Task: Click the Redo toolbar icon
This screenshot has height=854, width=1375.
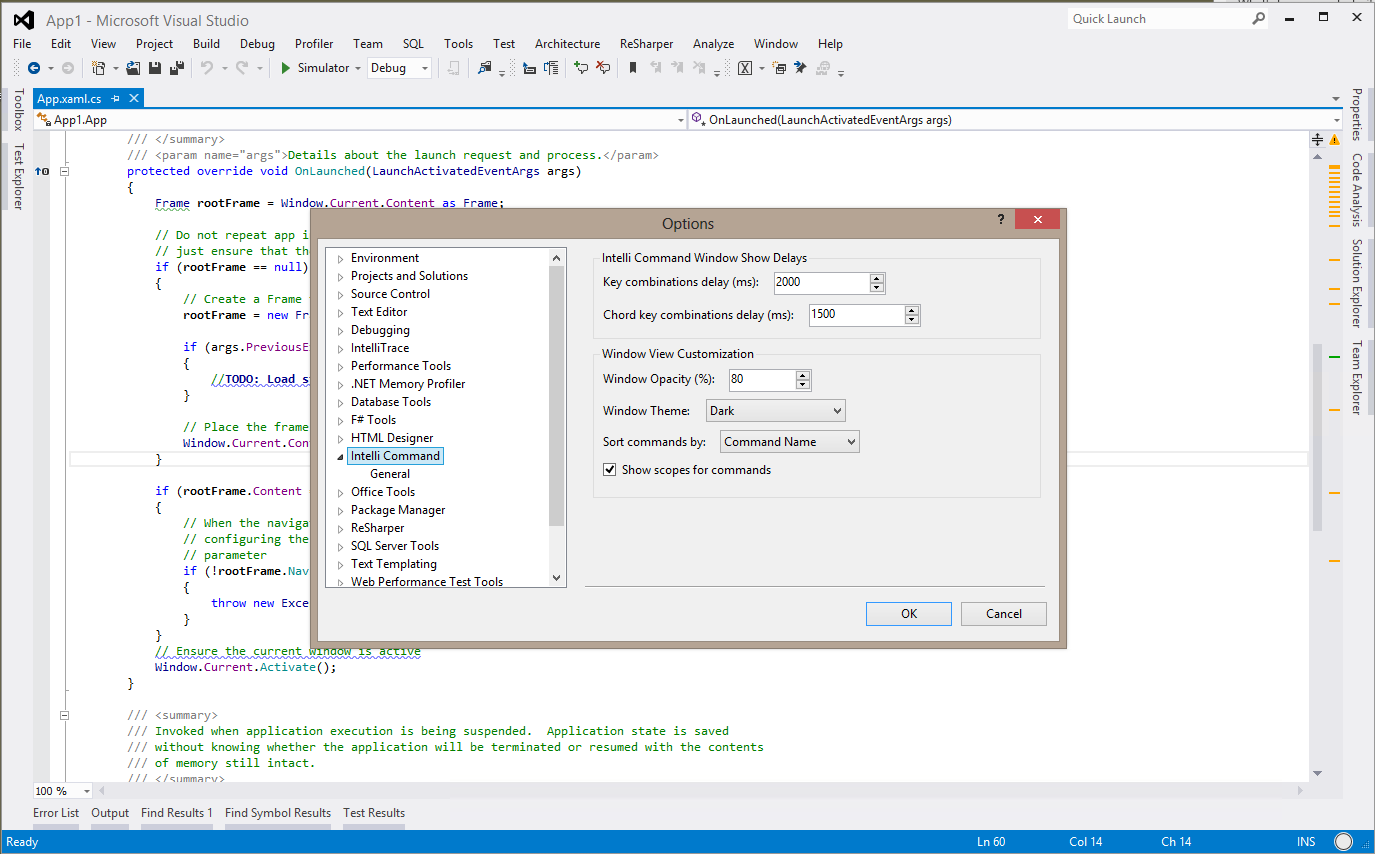Action: [x=243, y=68]
